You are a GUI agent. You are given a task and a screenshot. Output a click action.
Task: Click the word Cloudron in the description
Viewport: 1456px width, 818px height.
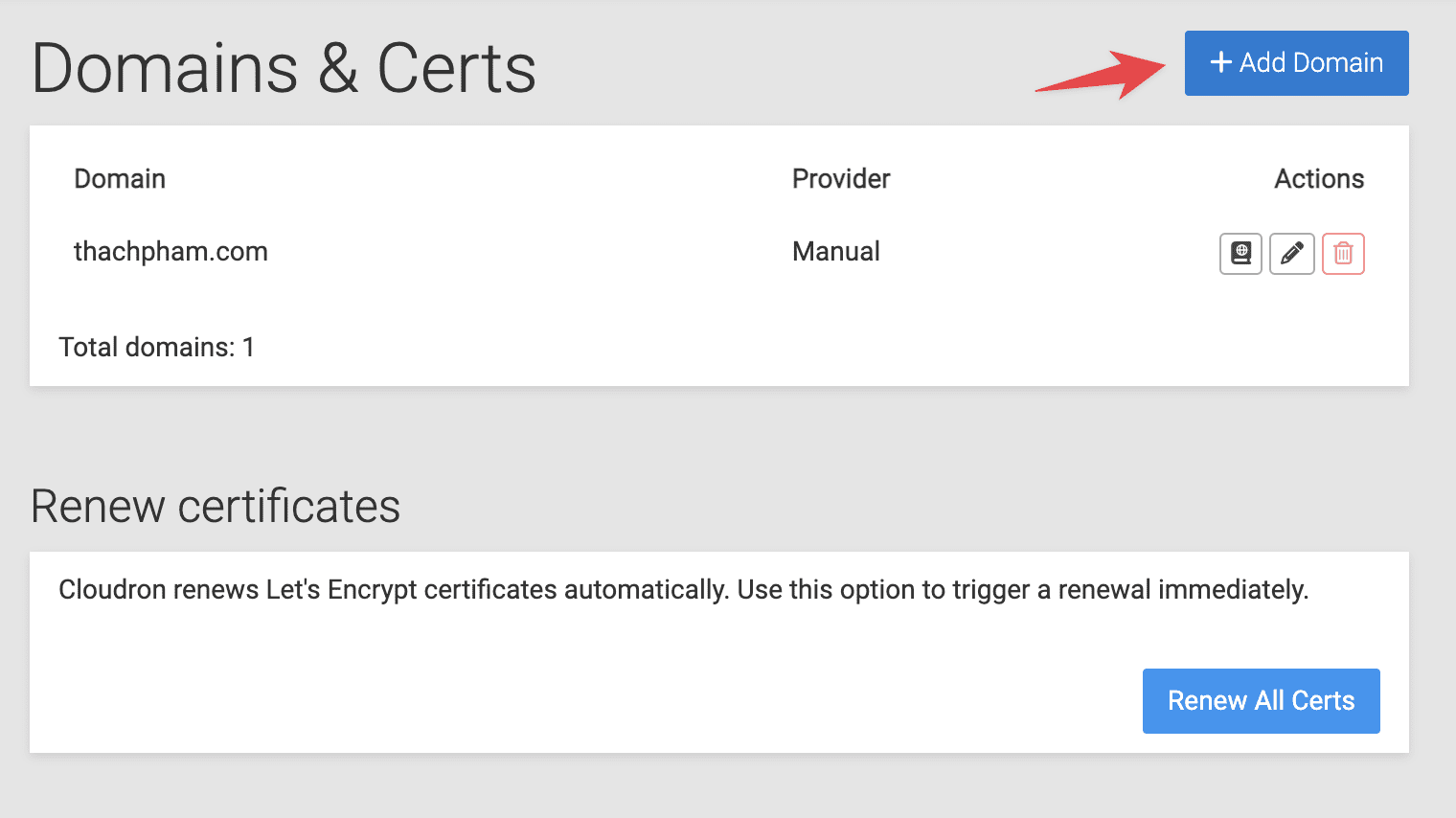pos(111,590)
